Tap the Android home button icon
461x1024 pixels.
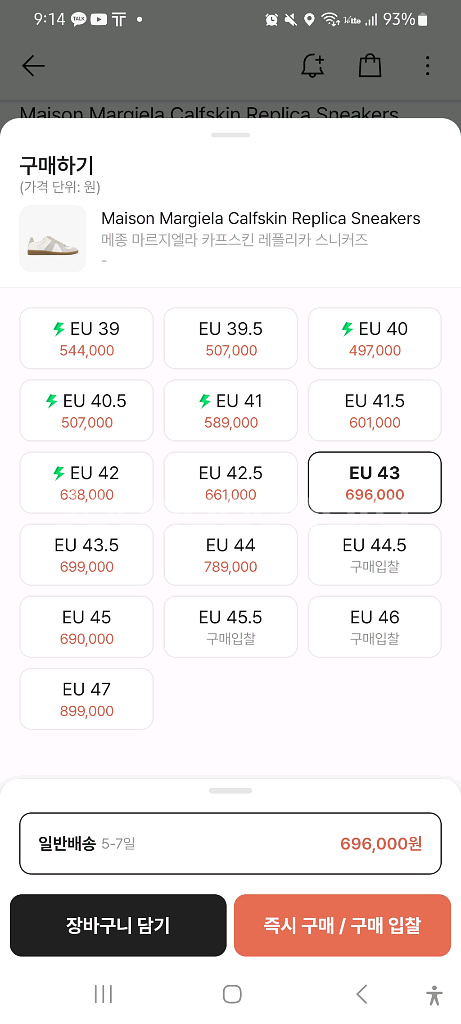coord(232,994)
